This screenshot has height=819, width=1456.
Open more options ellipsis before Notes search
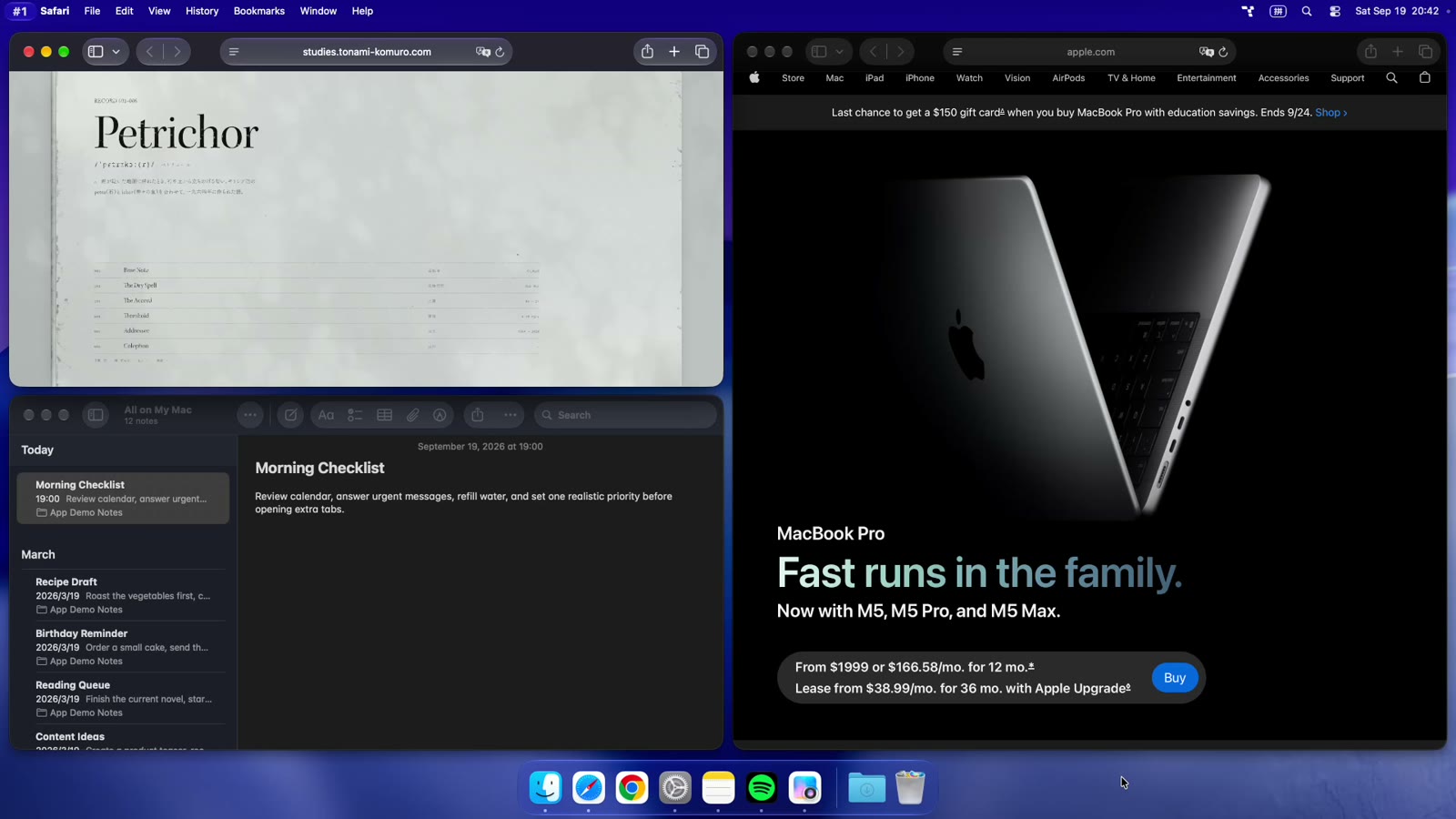[511, 415]
